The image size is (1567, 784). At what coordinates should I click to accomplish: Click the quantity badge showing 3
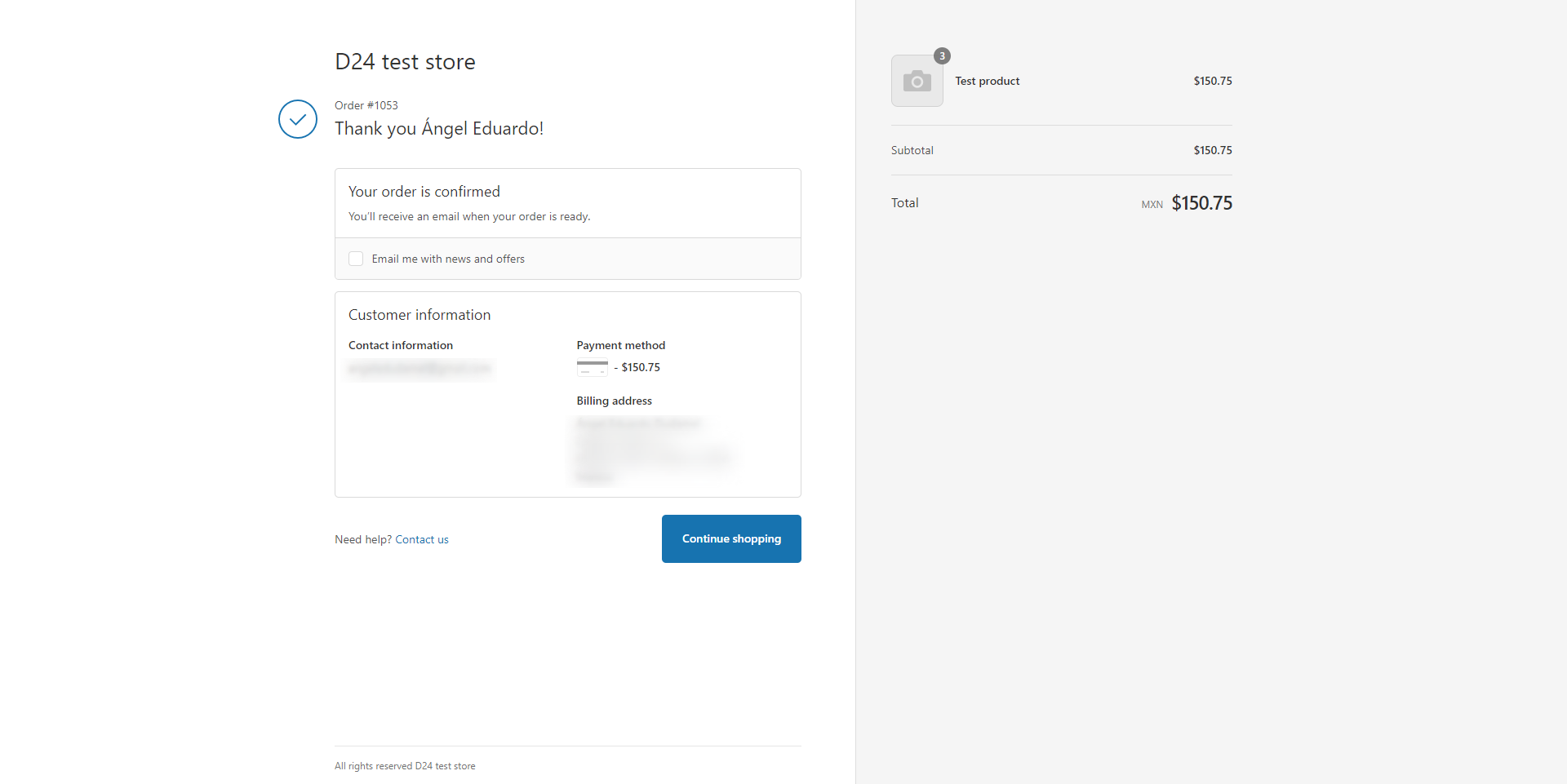pos(942,56)
